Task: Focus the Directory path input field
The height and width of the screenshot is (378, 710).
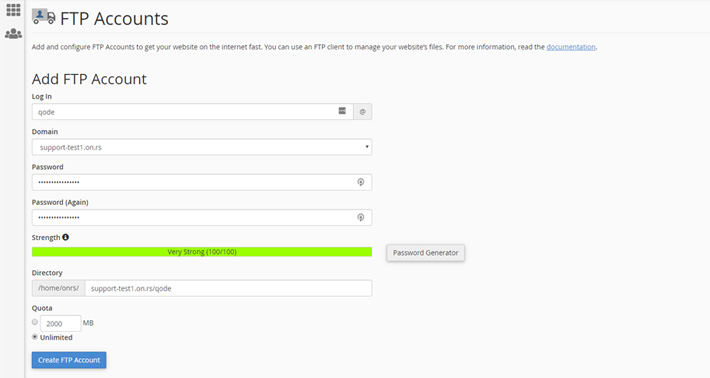Action: point(228,288)
